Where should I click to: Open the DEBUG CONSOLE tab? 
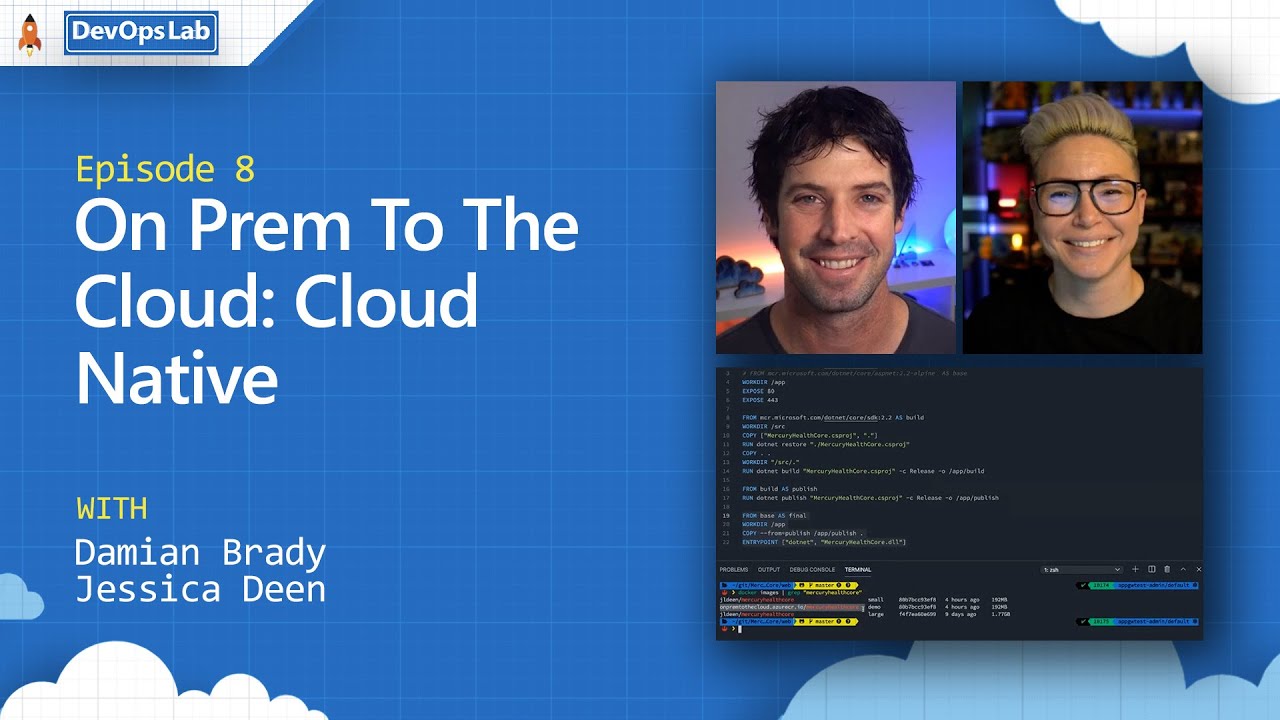tap(812, 569)
